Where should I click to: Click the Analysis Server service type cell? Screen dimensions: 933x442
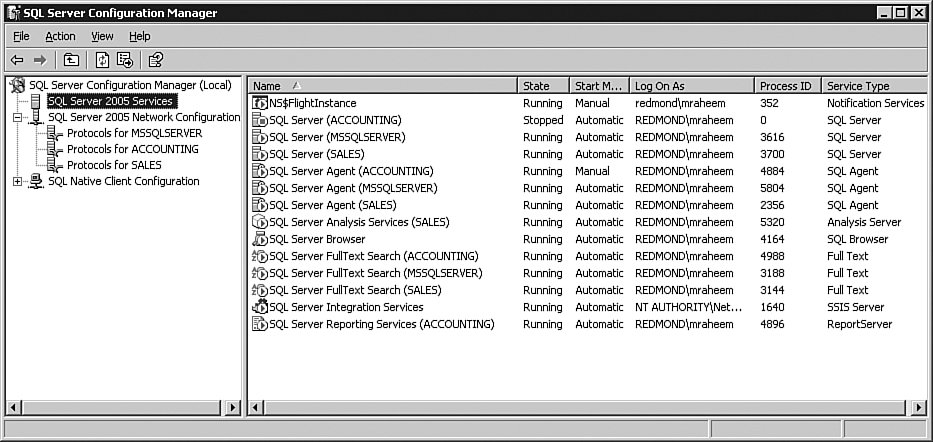tap(864, 222)
